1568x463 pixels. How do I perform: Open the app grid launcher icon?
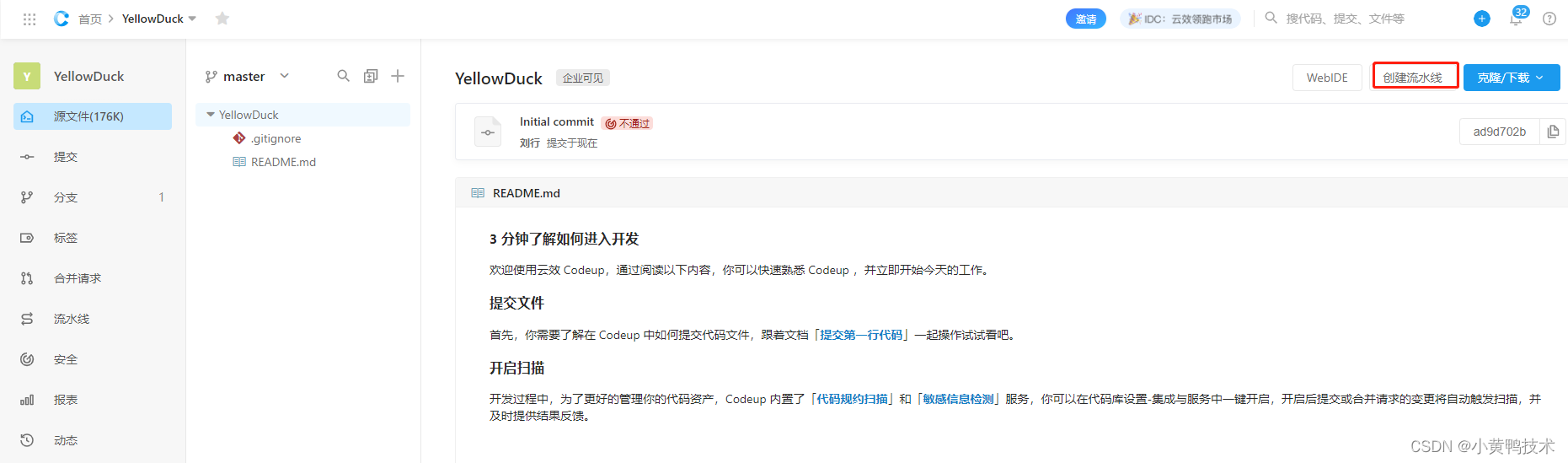click(x=29, y=19)
